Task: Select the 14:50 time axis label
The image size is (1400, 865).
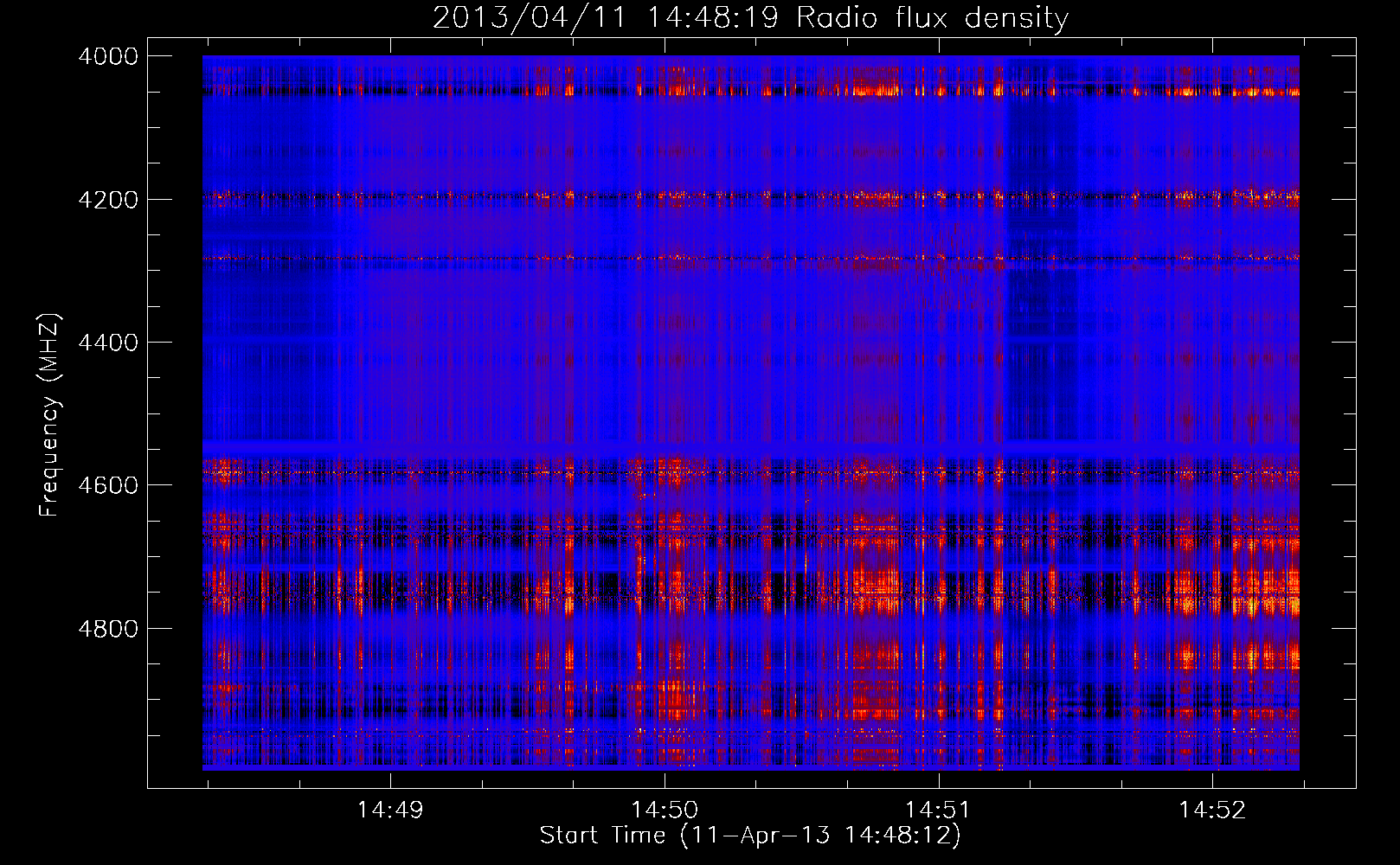Action: [665, 810]
